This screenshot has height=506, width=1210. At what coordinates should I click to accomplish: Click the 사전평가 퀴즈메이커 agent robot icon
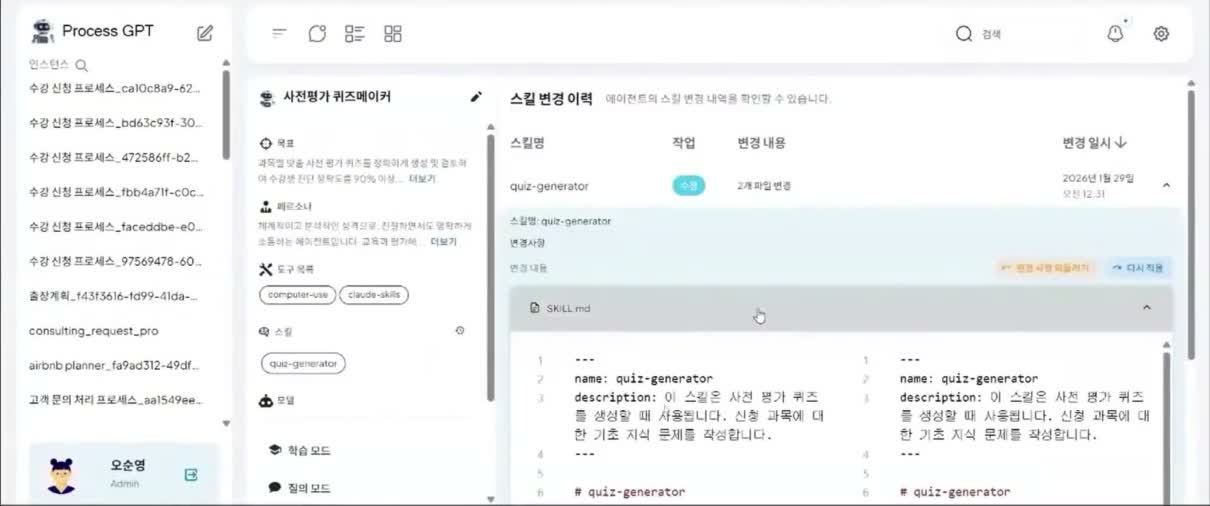click(267, 98)
